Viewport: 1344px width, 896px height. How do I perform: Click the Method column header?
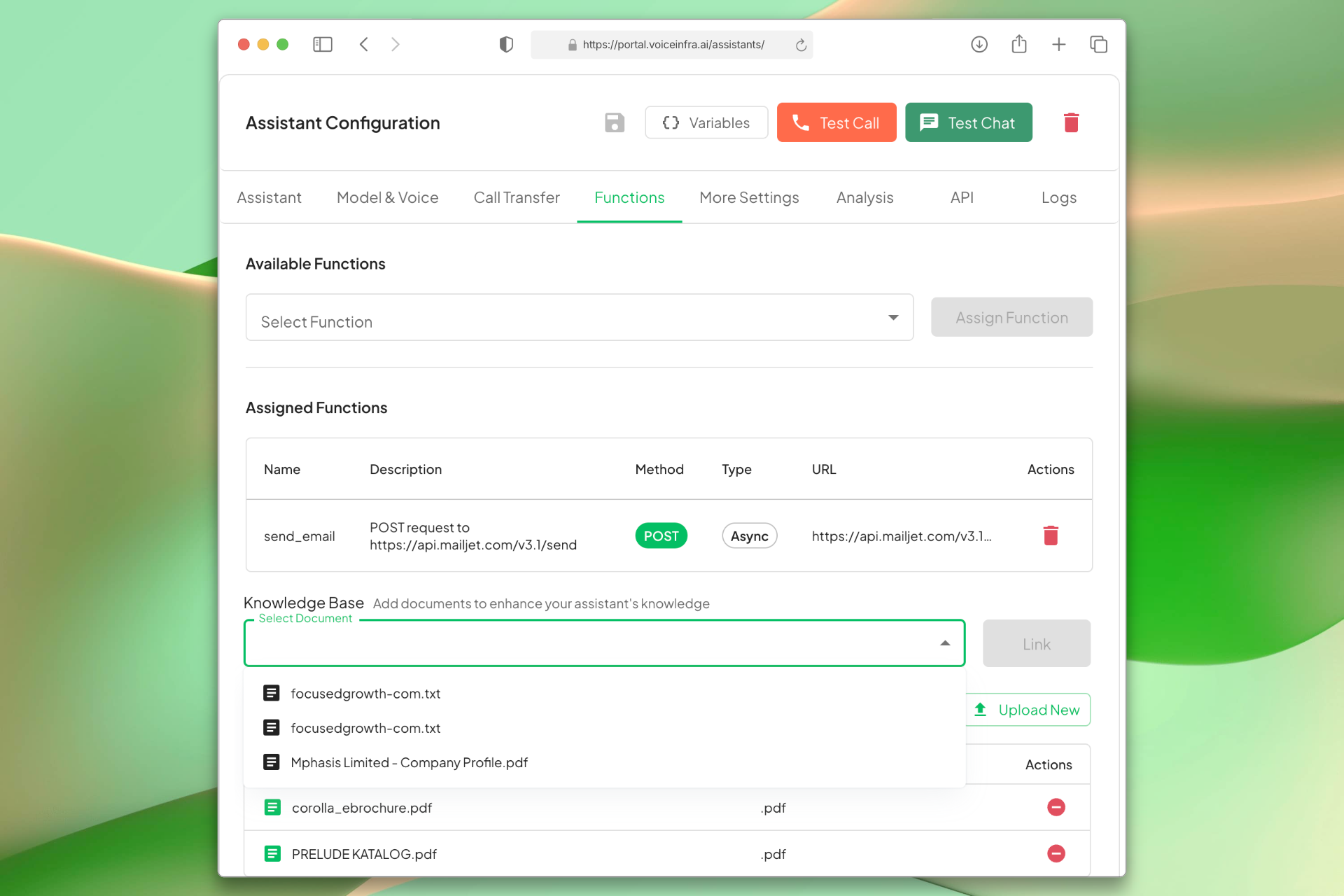click(x=659, y=469)
